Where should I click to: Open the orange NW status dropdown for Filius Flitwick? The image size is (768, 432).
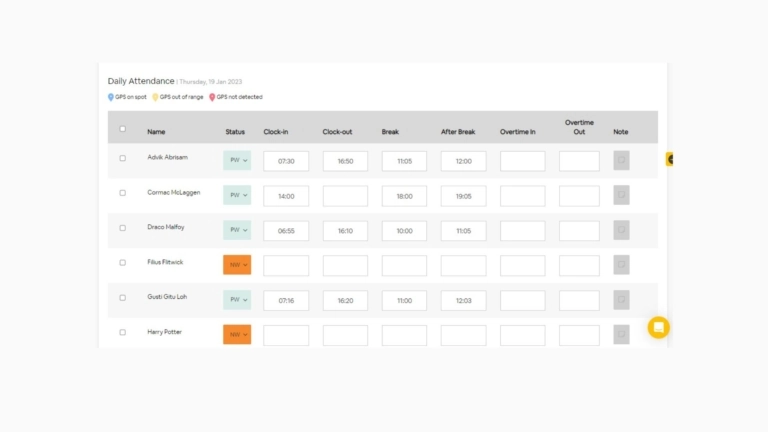pos(237,265)
